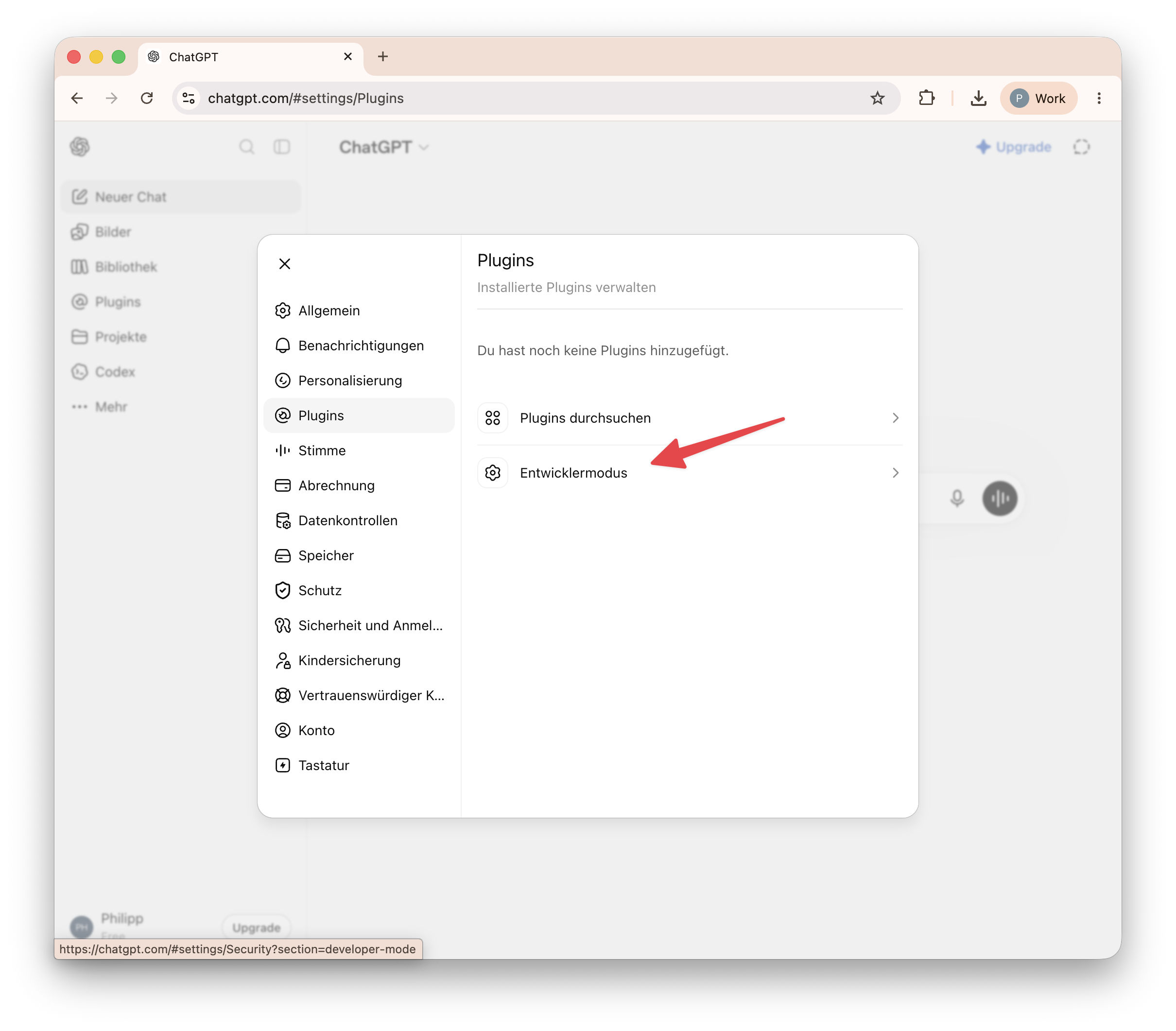Click the ChatGPT logo in the sidebar
1176x1031 pixels.
(80, 147)
